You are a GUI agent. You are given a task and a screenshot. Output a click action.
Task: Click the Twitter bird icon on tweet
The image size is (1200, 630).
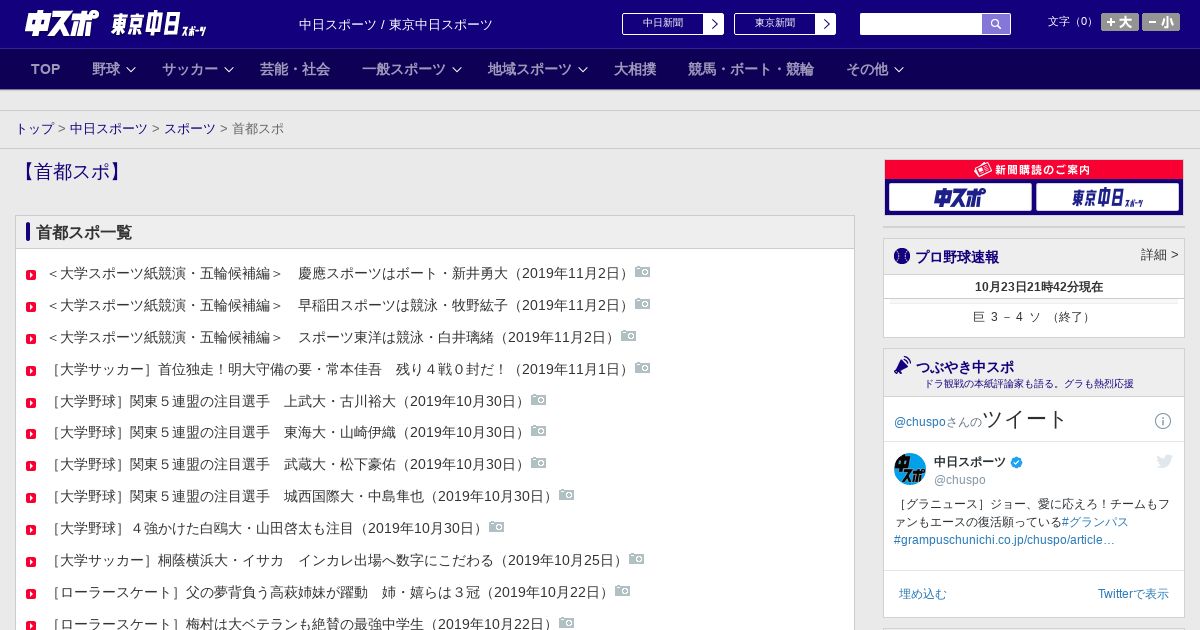coord(1164,461)
